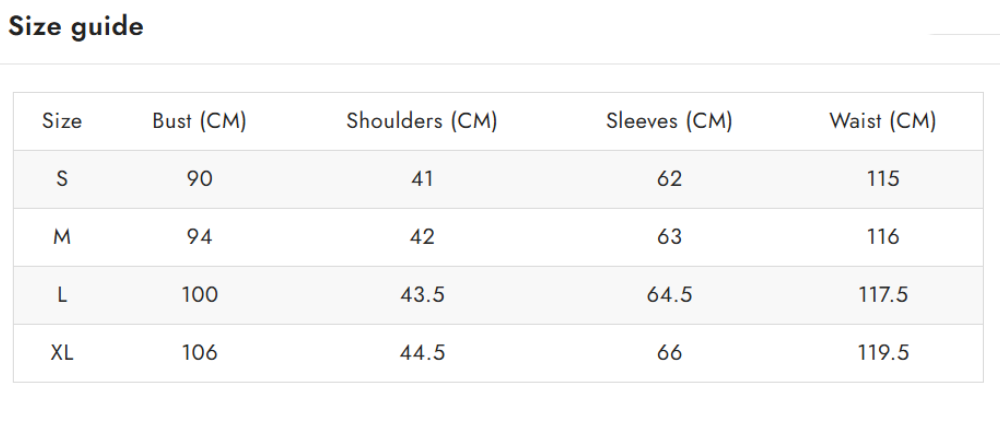
Task: Select the XL size row label
Action: 62,354
